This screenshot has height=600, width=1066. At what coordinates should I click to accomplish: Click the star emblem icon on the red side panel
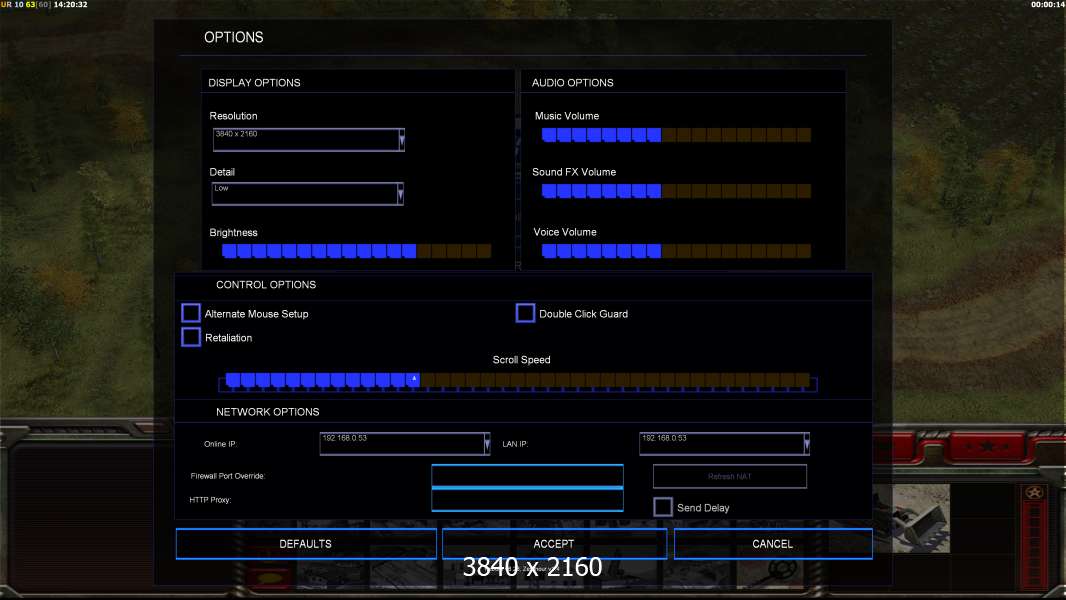pyautogui.click(x=1034, y=493)
